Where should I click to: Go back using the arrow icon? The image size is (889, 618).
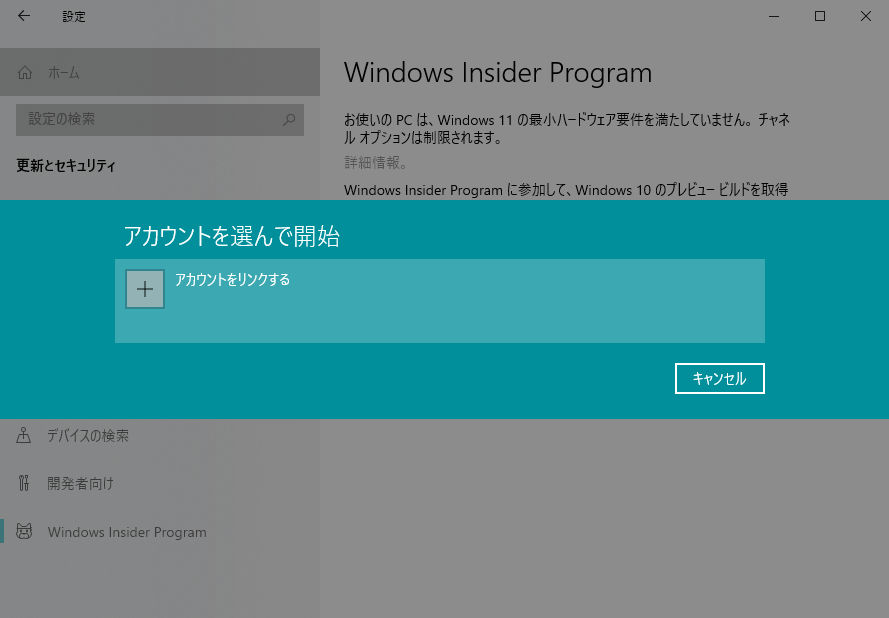pos(24,16)
